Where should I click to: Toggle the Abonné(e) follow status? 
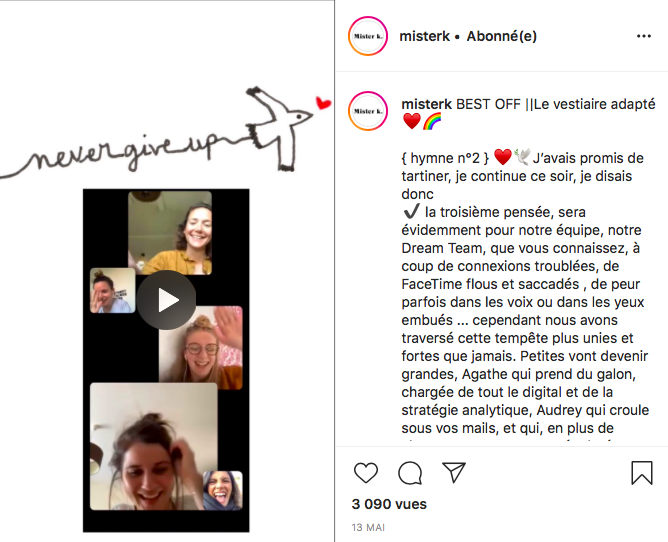tap(501, 36)
